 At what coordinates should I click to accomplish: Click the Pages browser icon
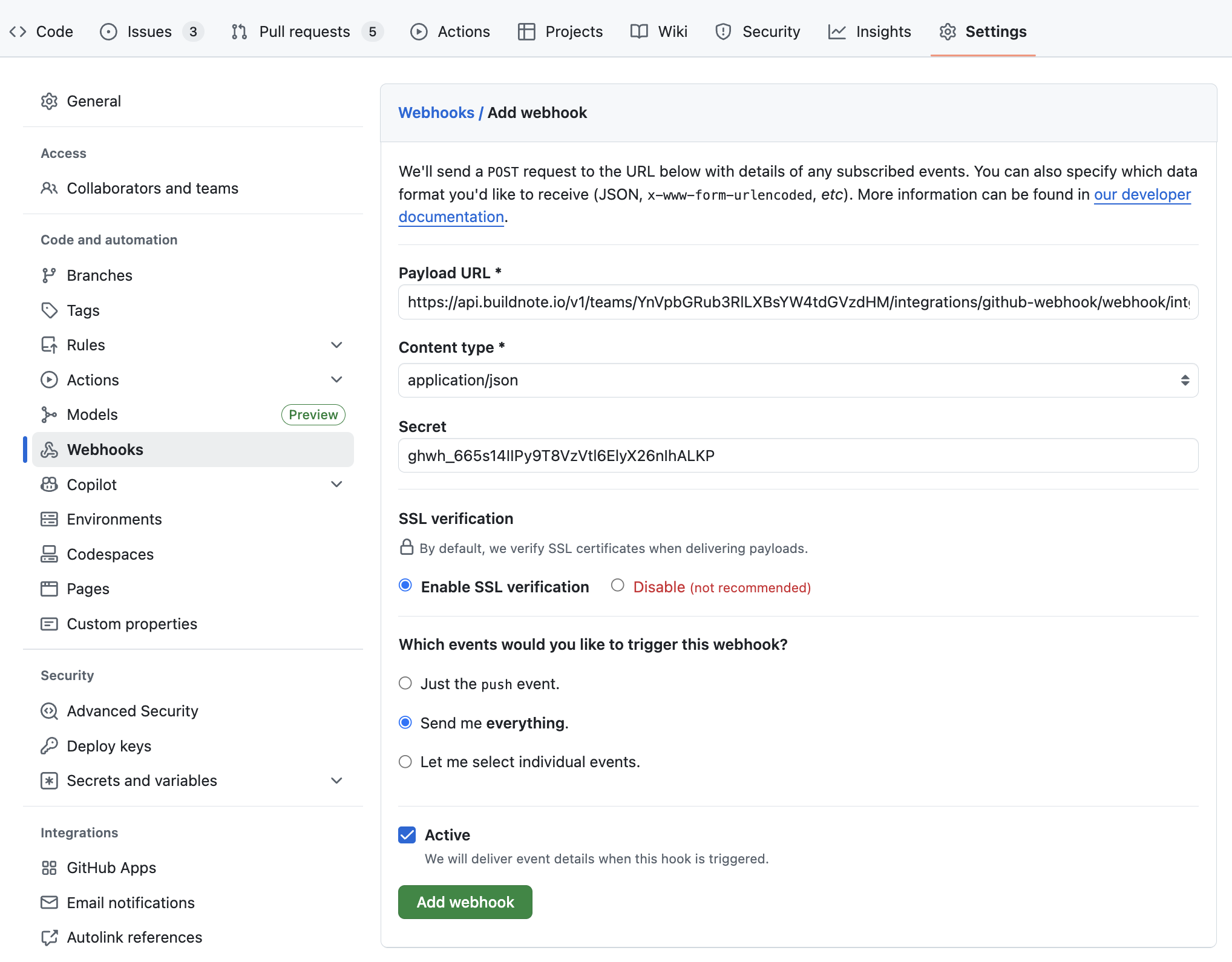click(x=49, y=589)
